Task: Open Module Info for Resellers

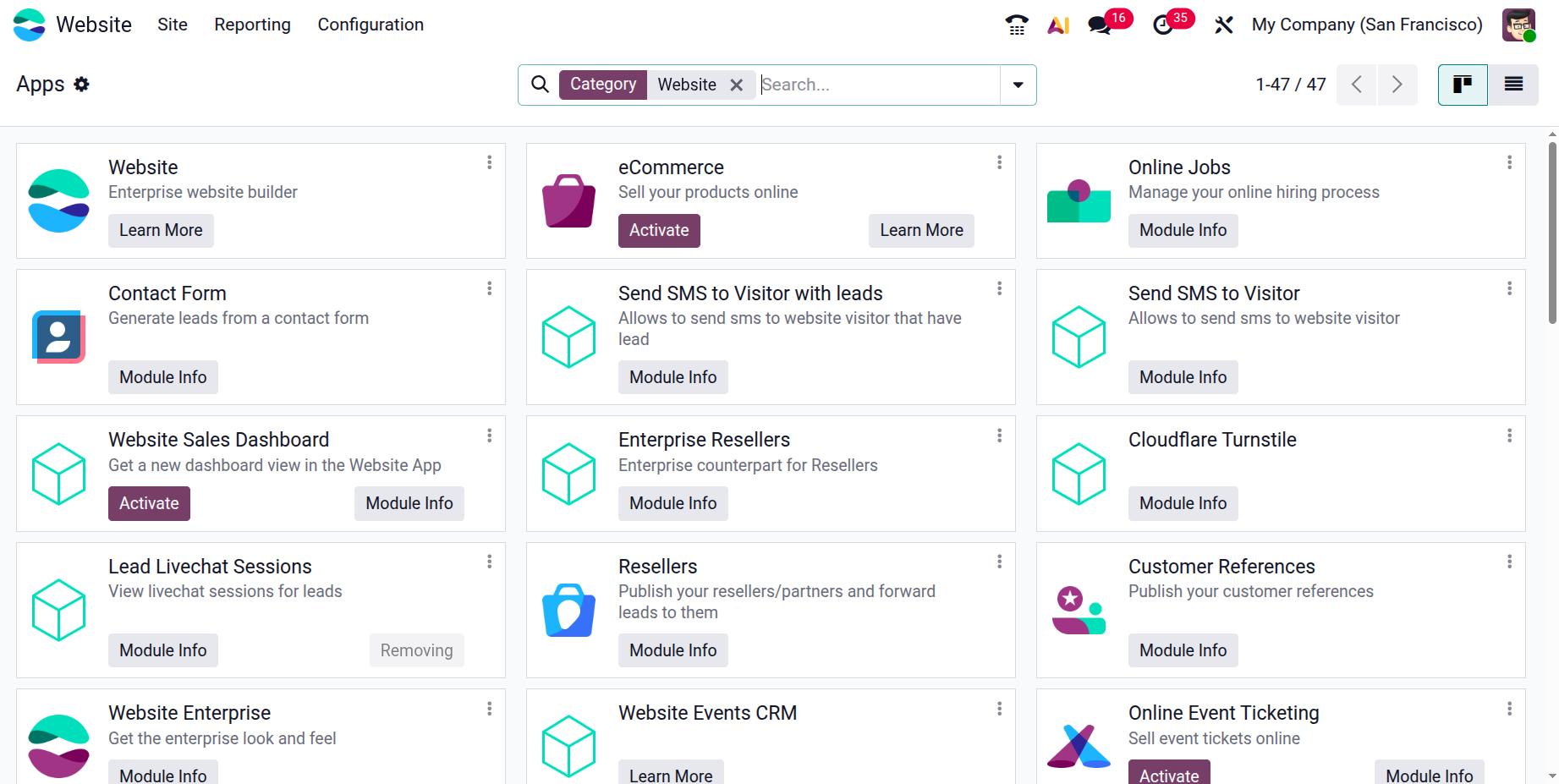Action: click(x=672, y=650)
